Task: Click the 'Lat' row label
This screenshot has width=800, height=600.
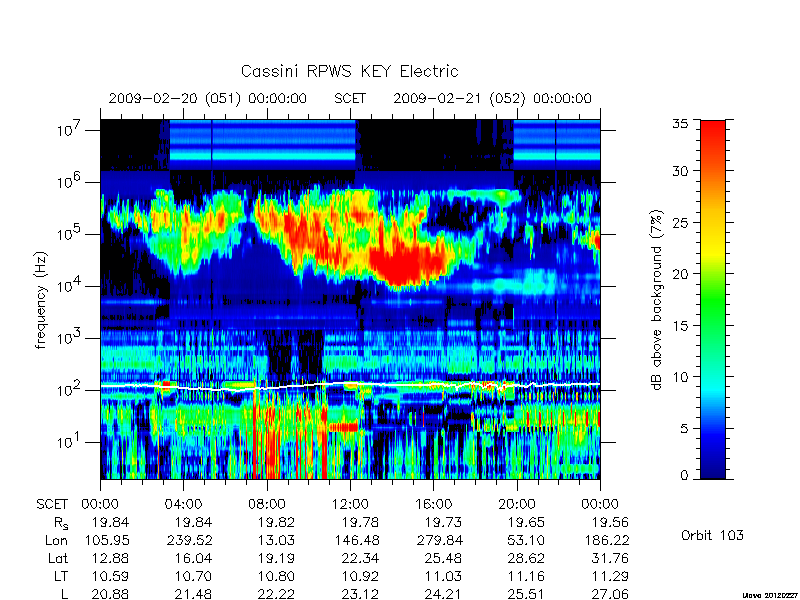Action: (58, 559)
